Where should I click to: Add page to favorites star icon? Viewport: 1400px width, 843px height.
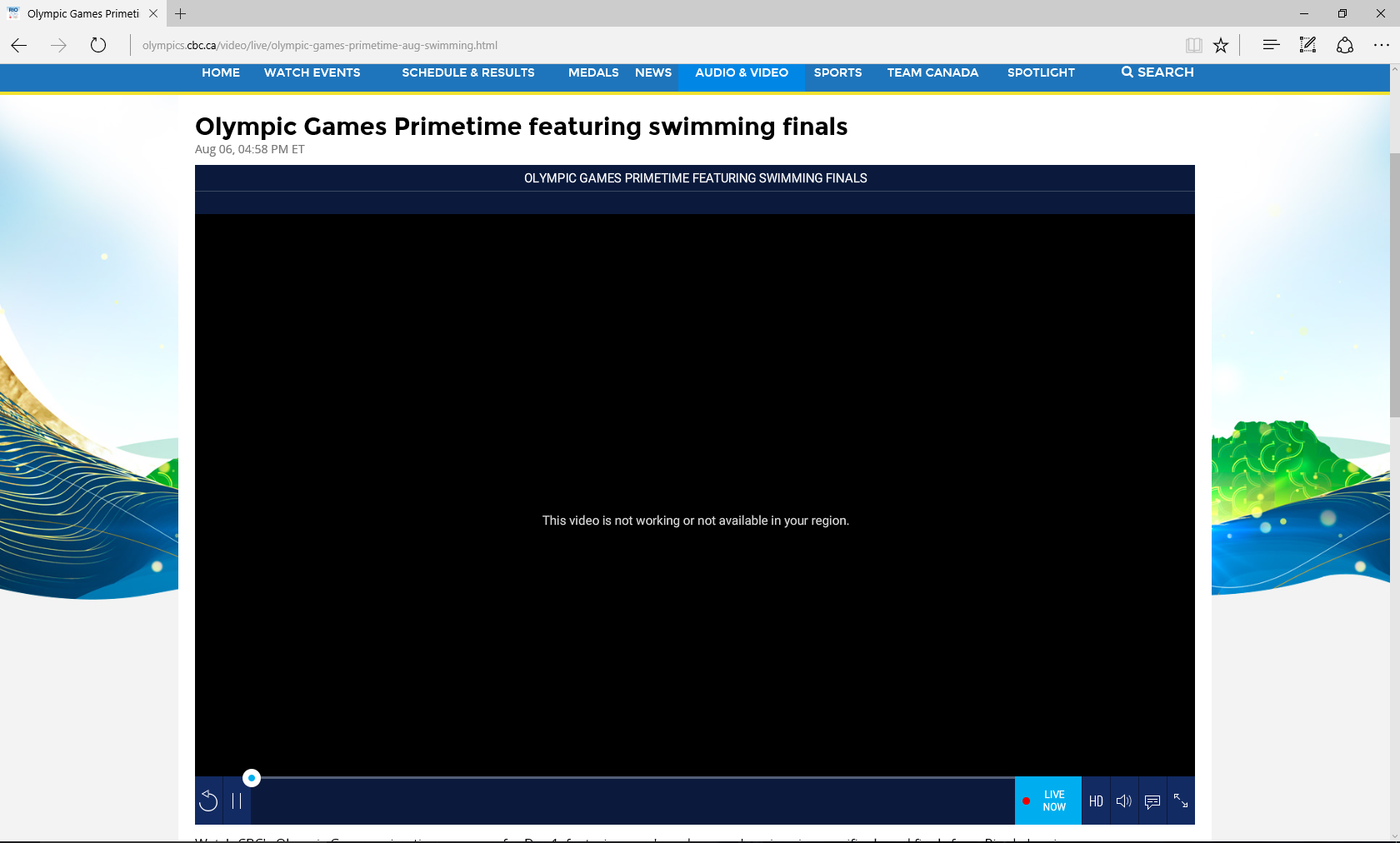pos(1221,45)
